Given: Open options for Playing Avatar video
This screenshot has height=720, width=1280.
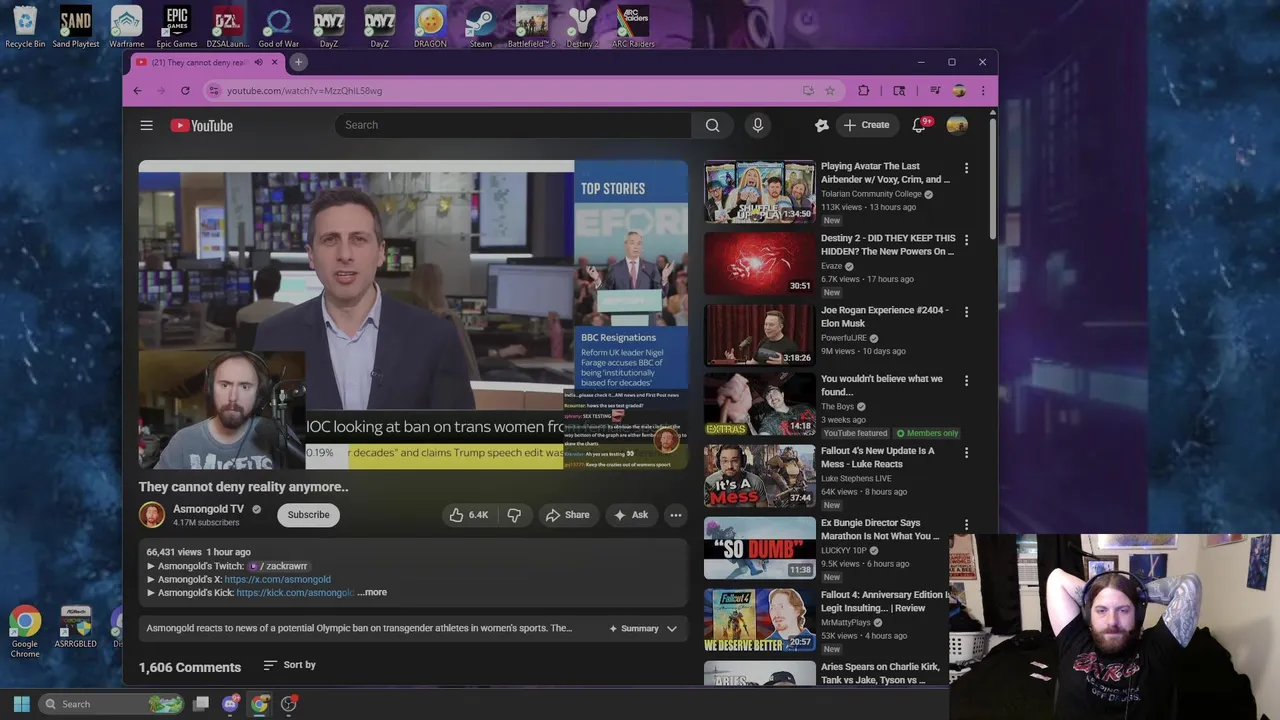Looking at the screenshot, I should [966, 168].
